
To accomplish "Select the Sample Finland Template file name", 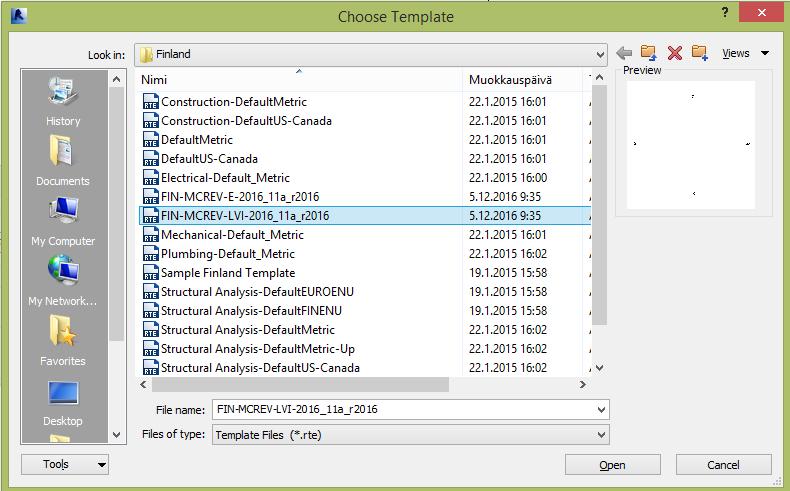I will pyautogui.click(x=228, y=272).
